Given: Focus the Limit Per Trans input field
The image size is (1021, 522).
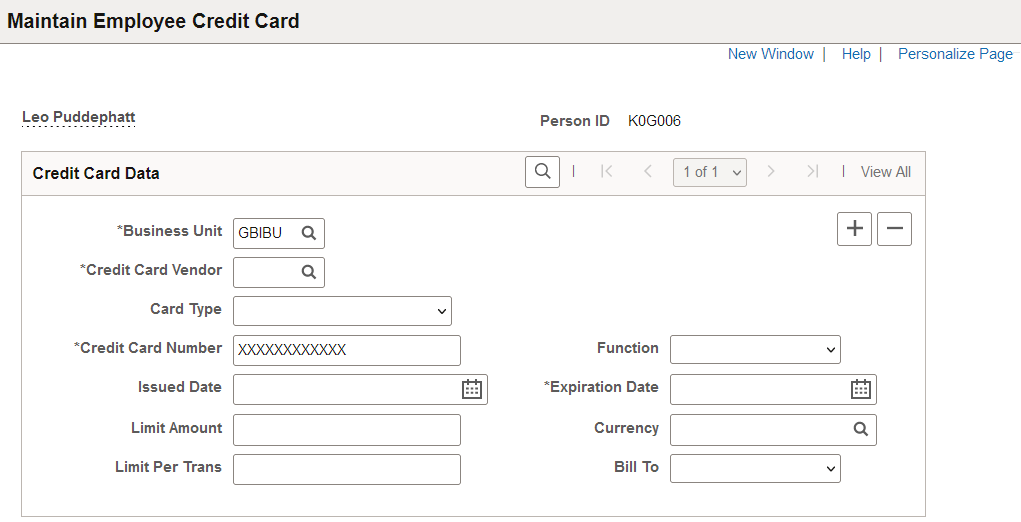Looking at the screenshot, I should [346, 469].
